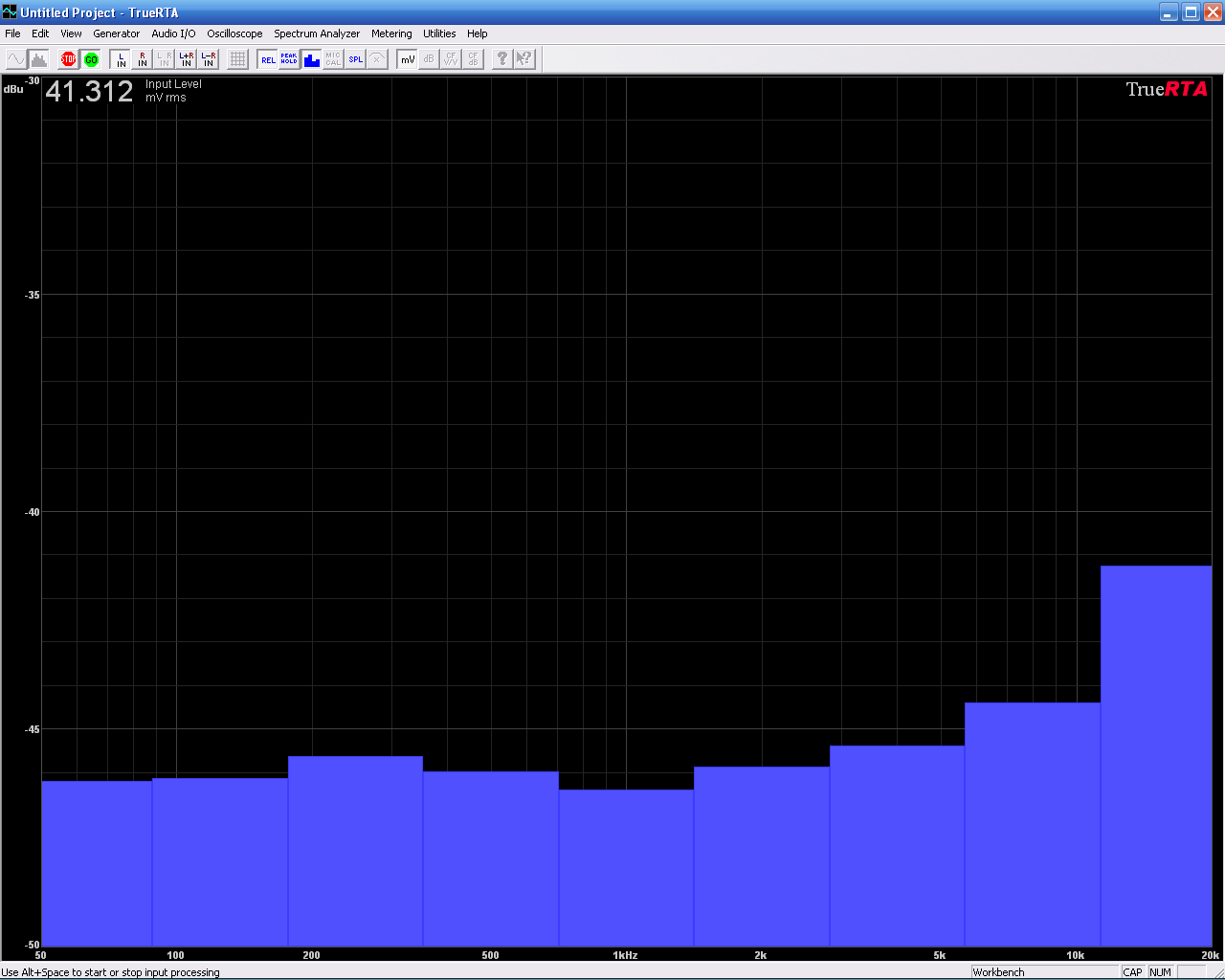
Task: Toggle the grid display icon
Action: [238, 59]
